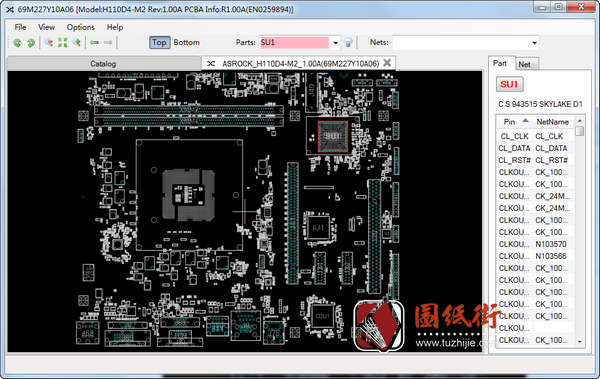Sort by the NetName column header

pos(553,122)
